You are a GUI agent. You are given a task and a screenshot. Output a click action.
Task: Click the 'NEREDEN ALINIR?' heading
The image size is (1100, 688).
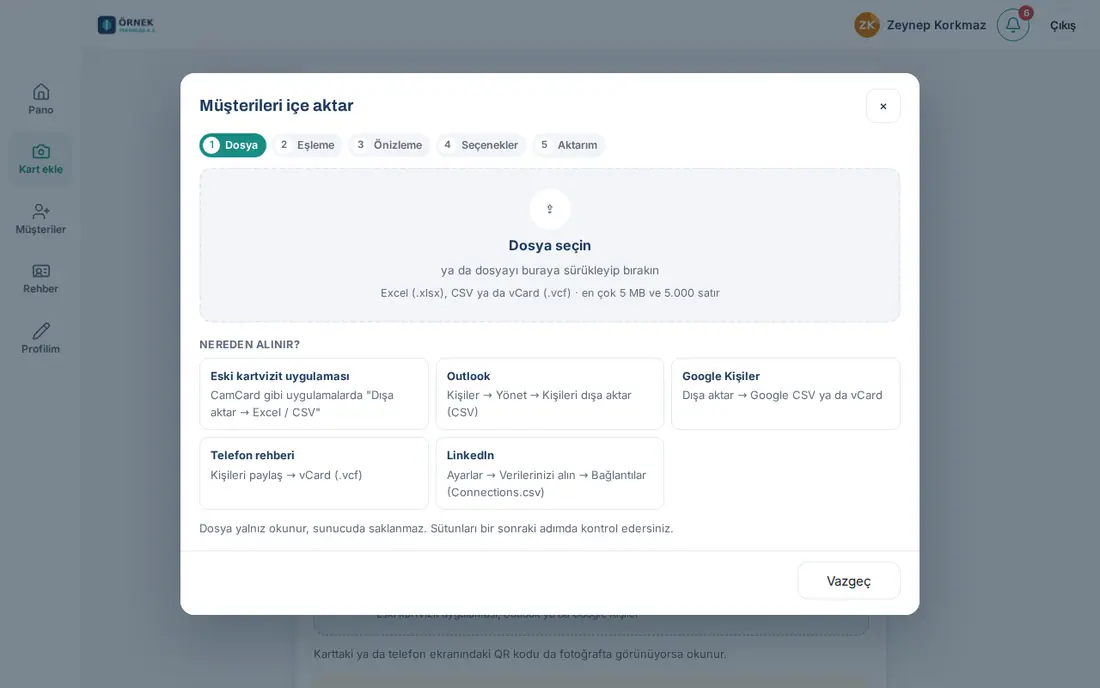249,344
